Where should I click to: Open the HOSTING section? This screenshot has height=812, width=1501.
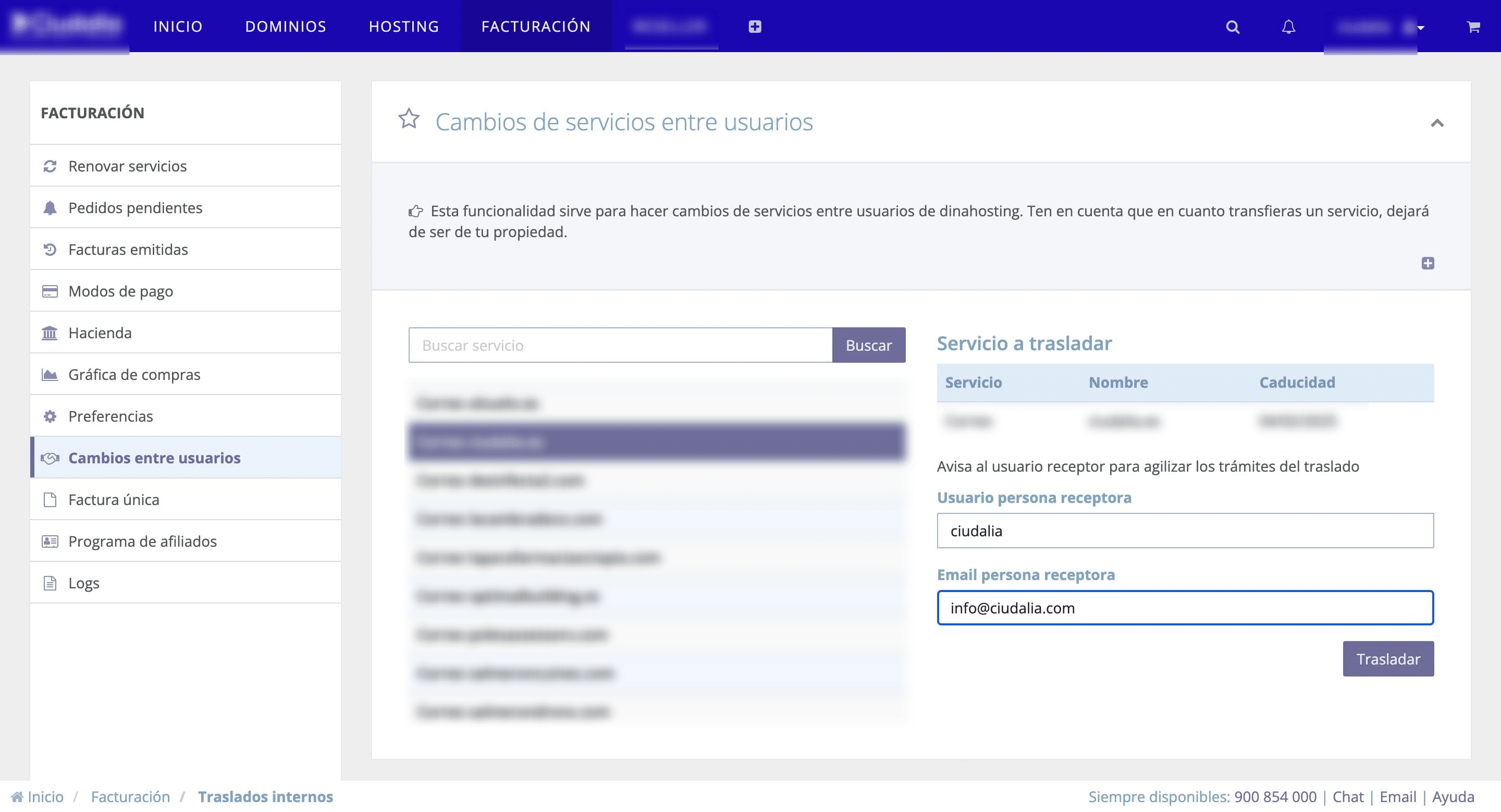coord(403,26)
